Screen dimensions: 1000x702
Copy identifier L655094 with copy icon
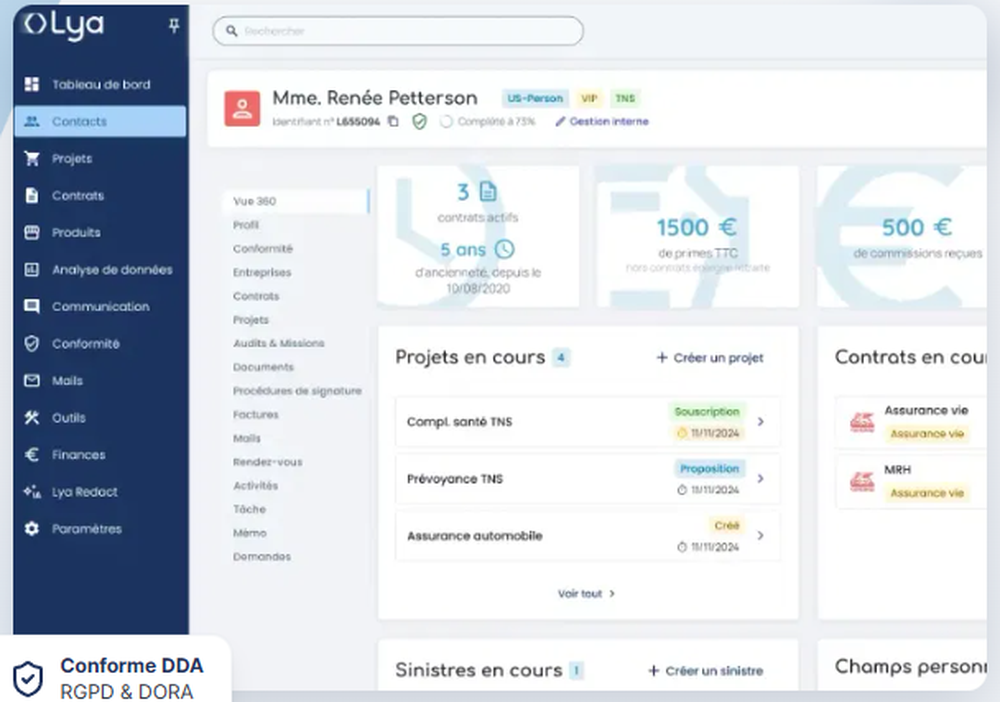393,121
